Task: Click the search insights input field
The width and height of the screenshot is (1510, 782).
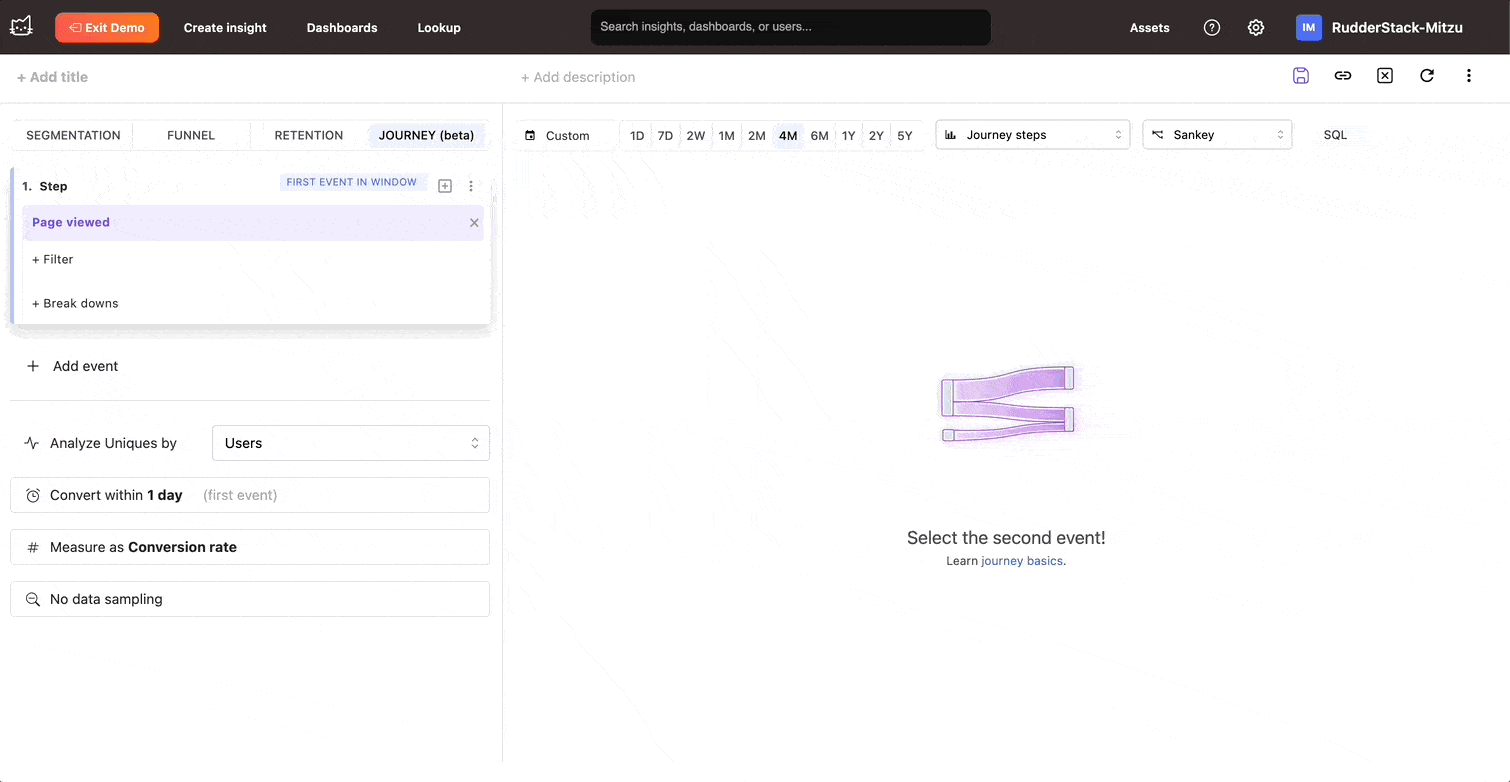Action: (x=790, y=27)
